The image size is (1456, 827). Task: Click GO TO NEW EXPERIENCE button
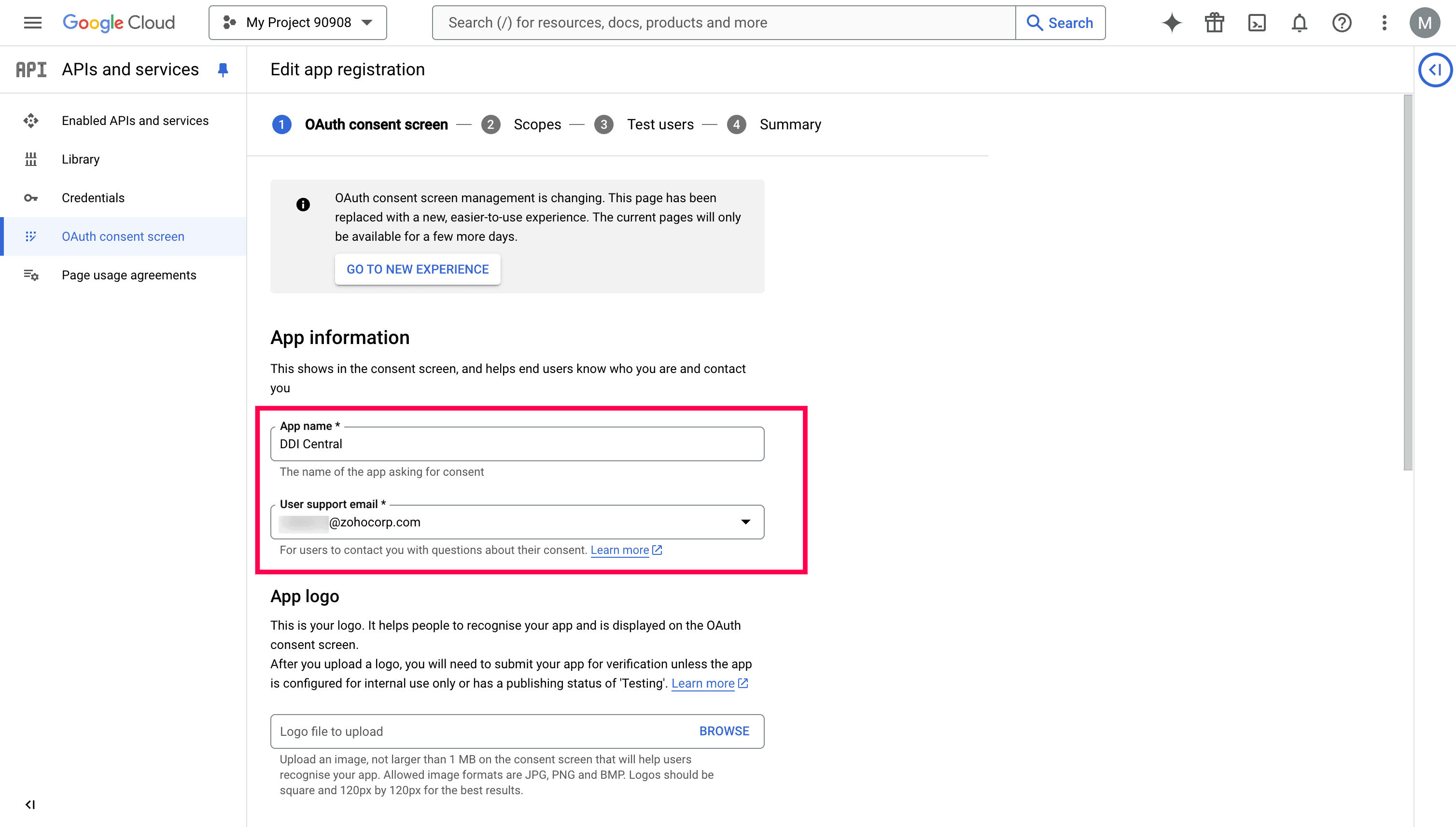(417, 269)
